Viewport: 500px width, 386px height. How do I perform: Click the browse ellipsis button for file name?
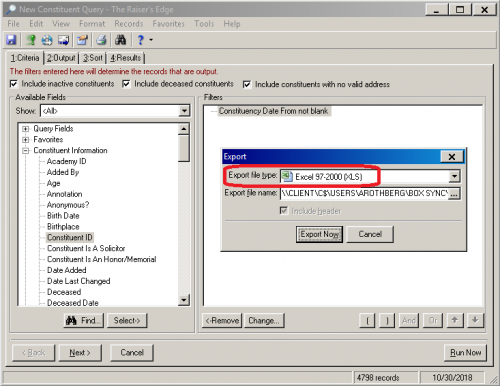tap(454, 194)
